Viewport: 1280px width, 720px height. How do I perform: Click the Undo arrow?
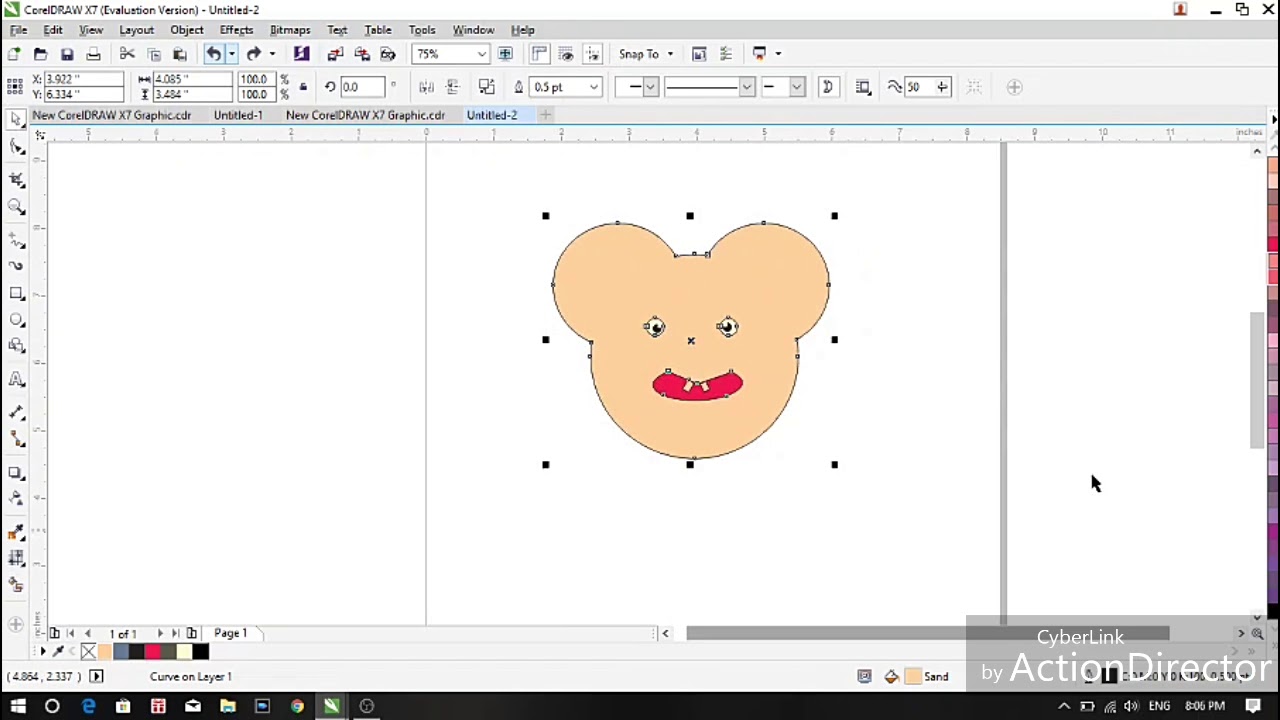click(x=213, y=54)
